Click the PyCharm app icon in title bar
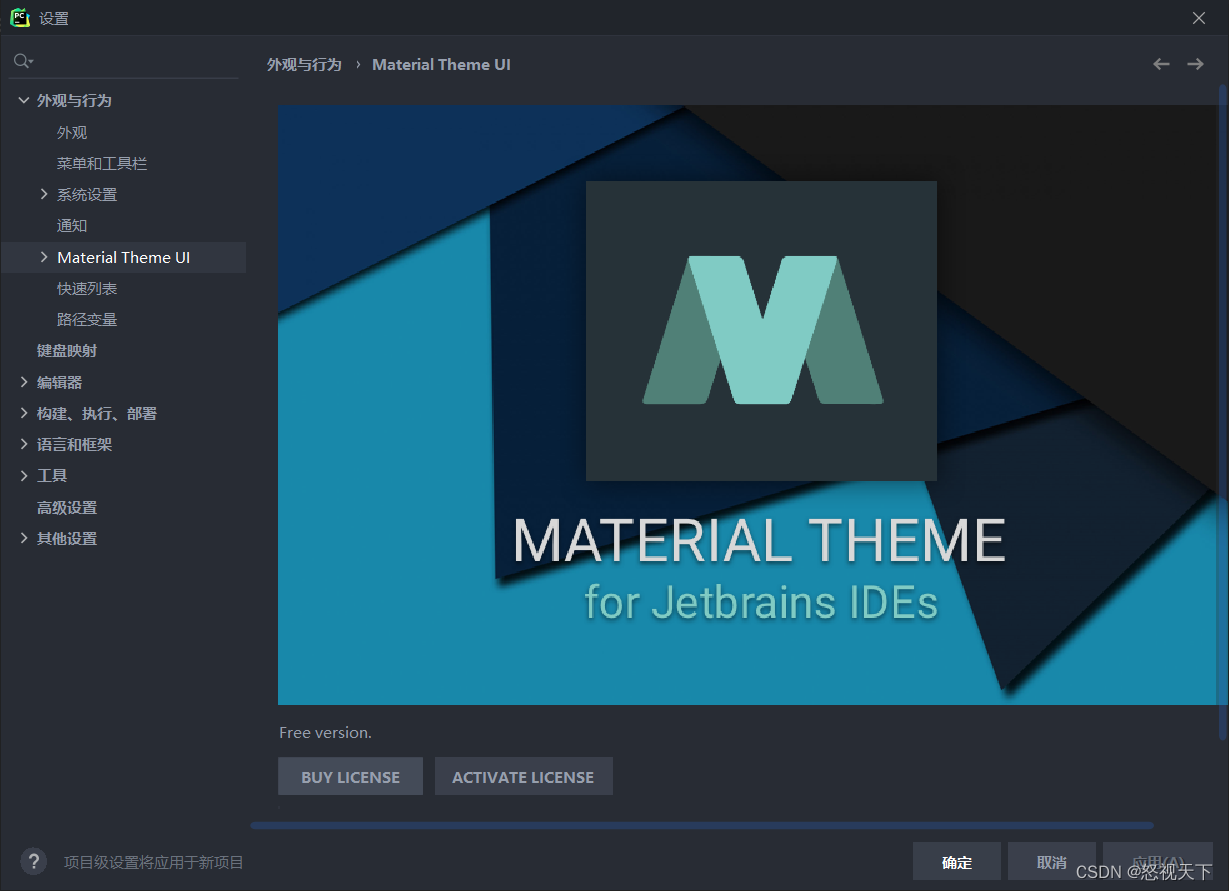Image resolution: width=1229 pixels, height=891 pixels. (x=19, y=18)
